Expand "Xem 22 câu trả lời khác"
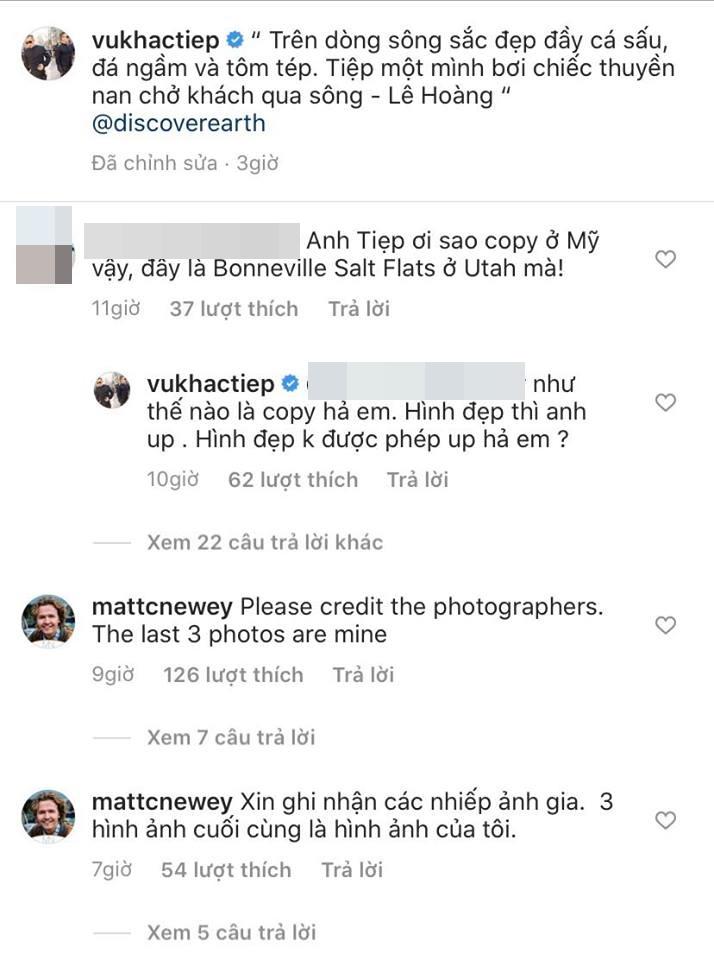The height and width of the screenshot is (960, 714). point(264,542)
